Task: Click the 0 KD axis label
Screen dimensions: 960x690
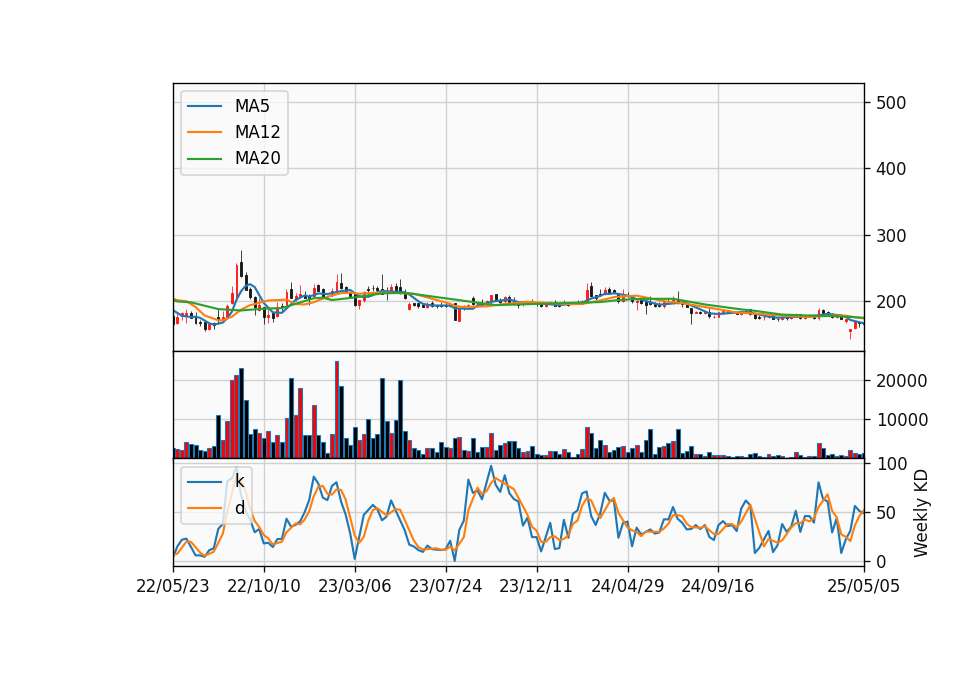Action: [881, 561]
